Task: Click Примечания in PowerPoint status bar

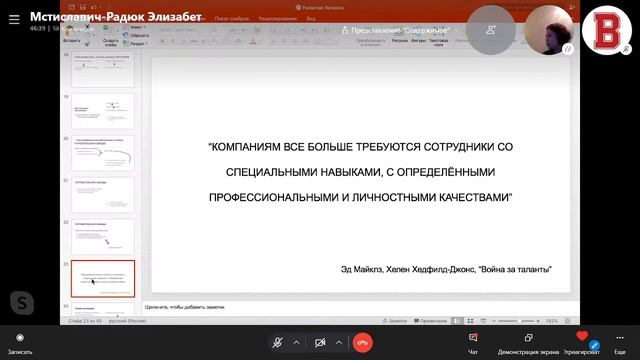Action: tap(430, 321)
